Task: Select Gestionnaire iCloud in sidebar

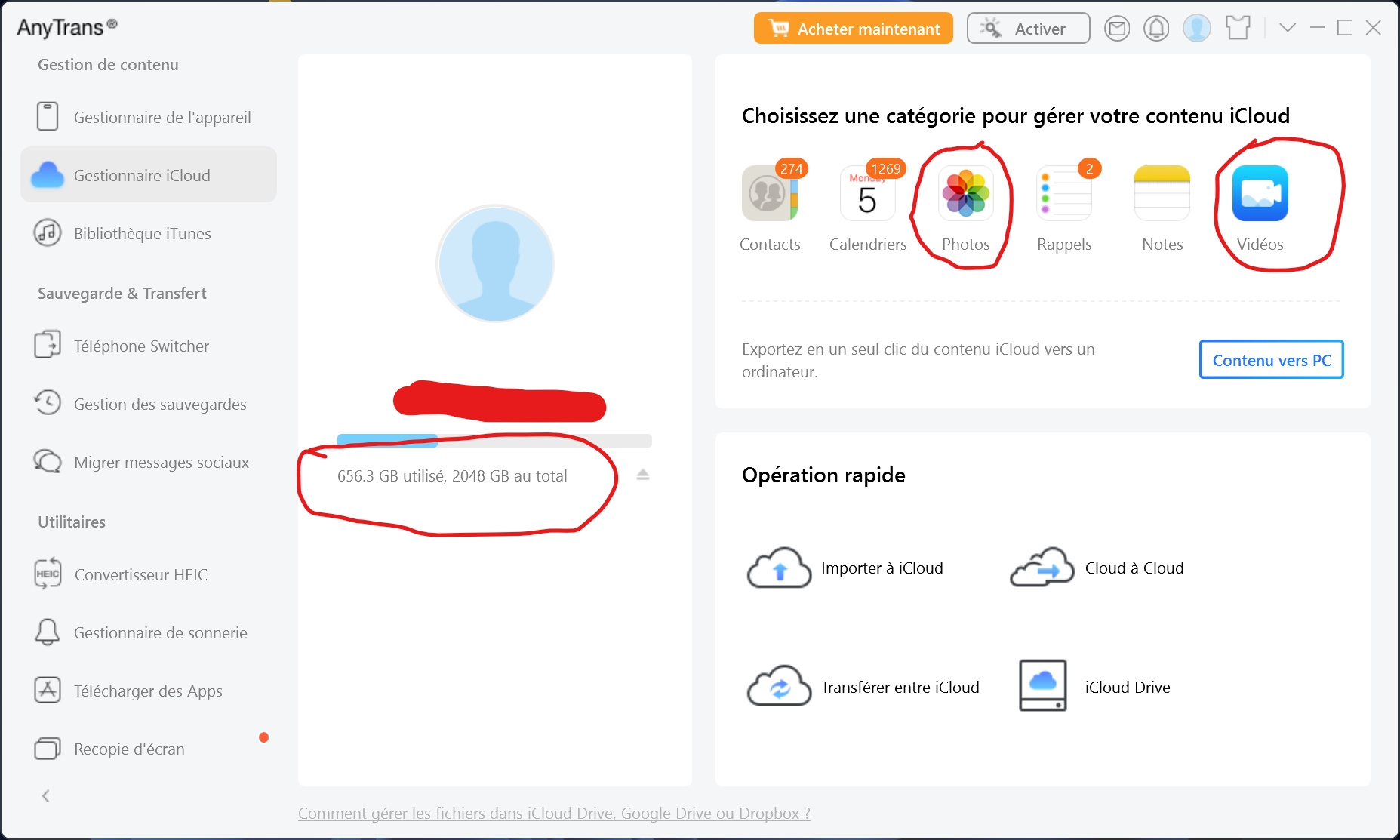Action: pyautogui.click(x=149, y=175)
